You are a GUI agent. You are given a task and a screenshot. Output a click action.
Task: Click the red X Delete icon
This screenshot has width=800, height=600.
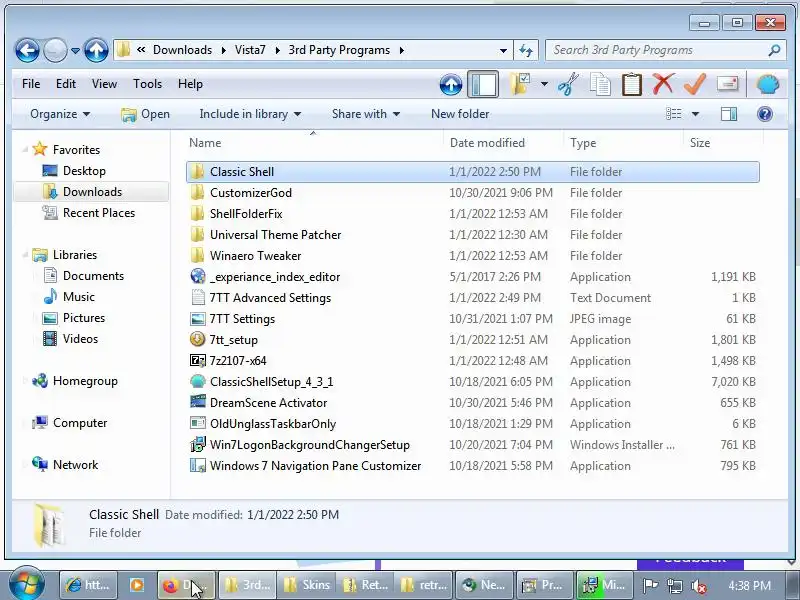(x=663, y=84)
